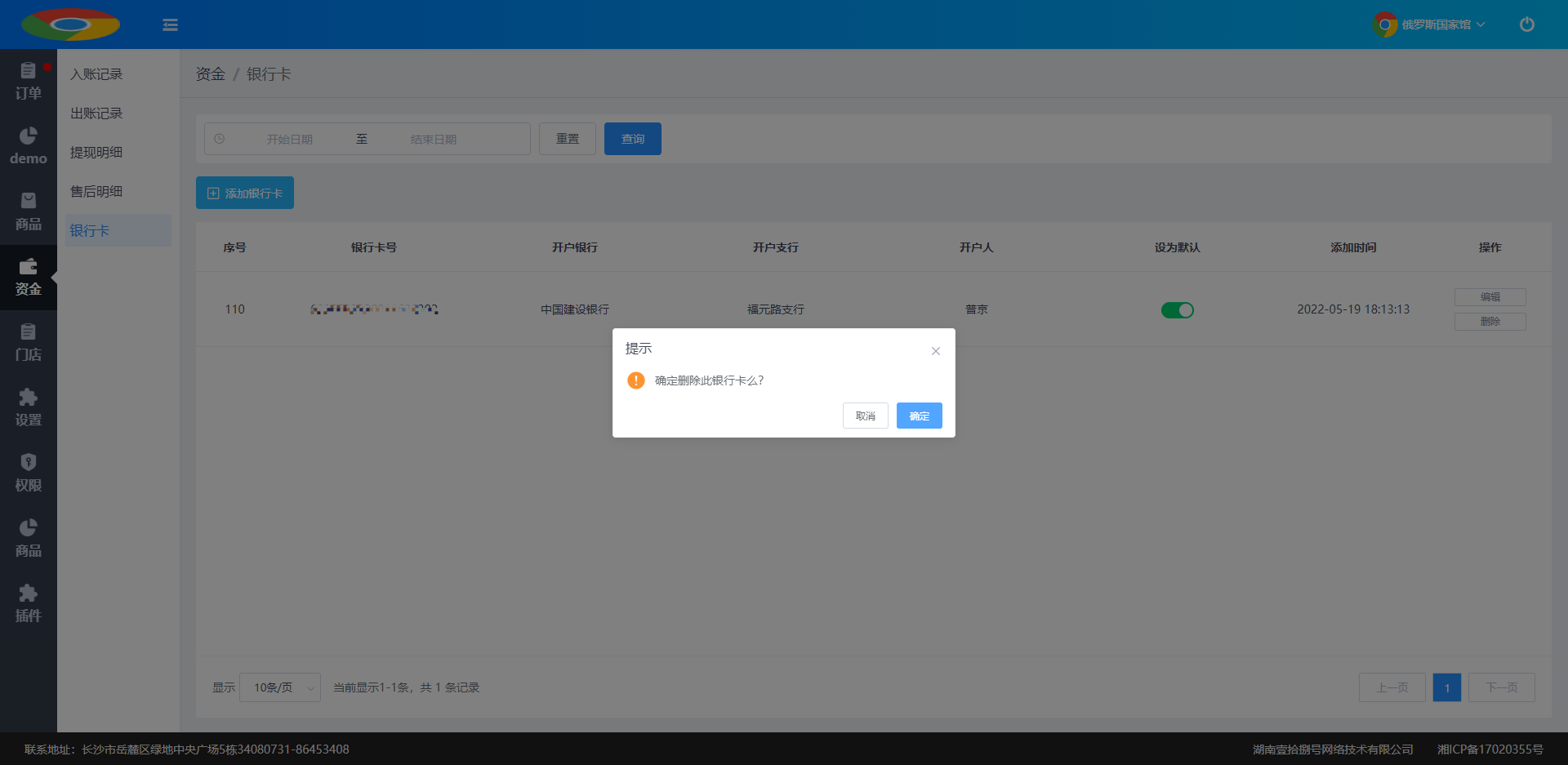The height and width of the screenshot is (765, 1568).
Task: Click the 开始日期 start date field
Action: click(x=290, y=140)
